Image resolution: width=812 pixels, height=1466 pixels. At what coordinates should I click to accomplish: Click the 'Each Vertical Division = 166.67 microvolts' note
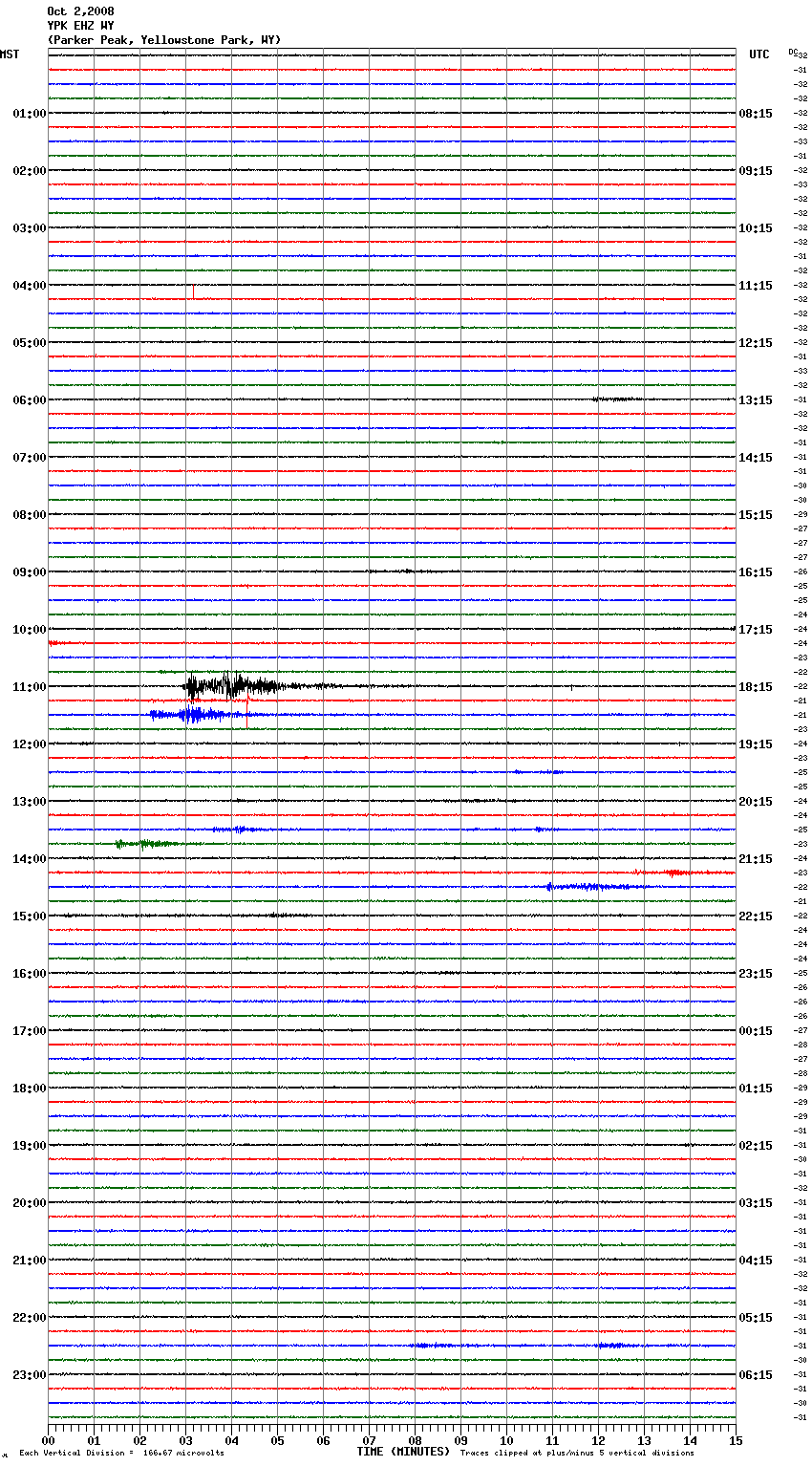tap(121, 1454)
